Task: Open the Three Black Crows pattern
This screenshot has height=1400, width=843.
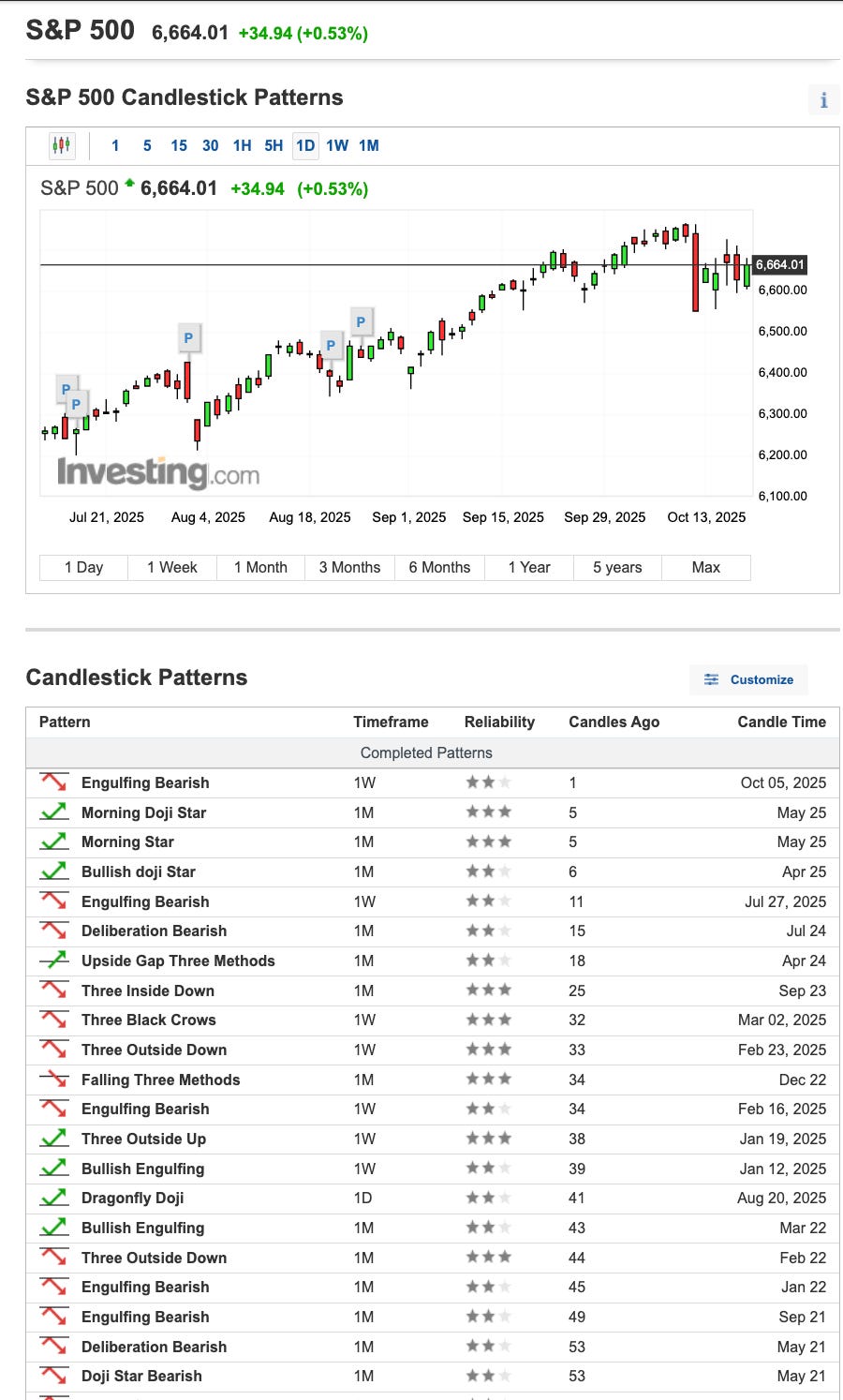Action: [148, 1020]
